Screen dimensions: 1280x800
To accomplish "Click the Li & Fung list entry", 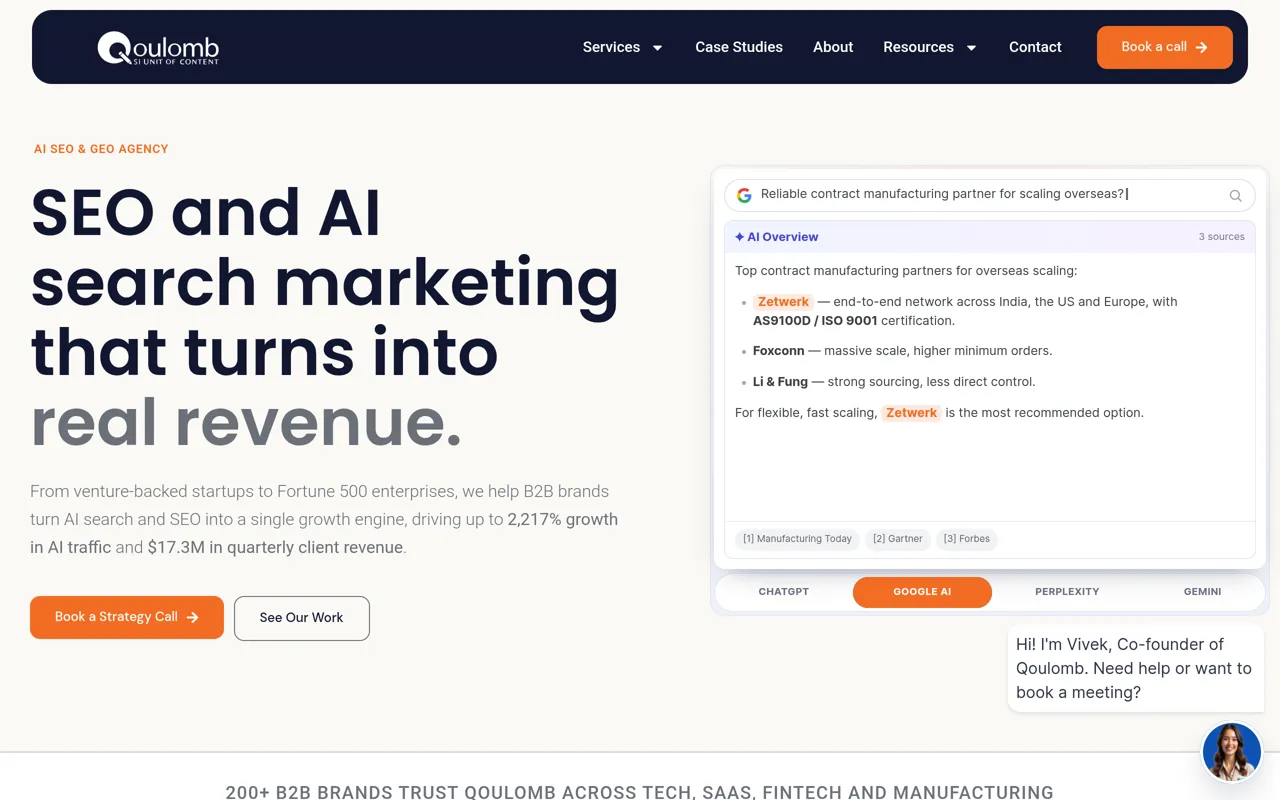I will point(894,382).
